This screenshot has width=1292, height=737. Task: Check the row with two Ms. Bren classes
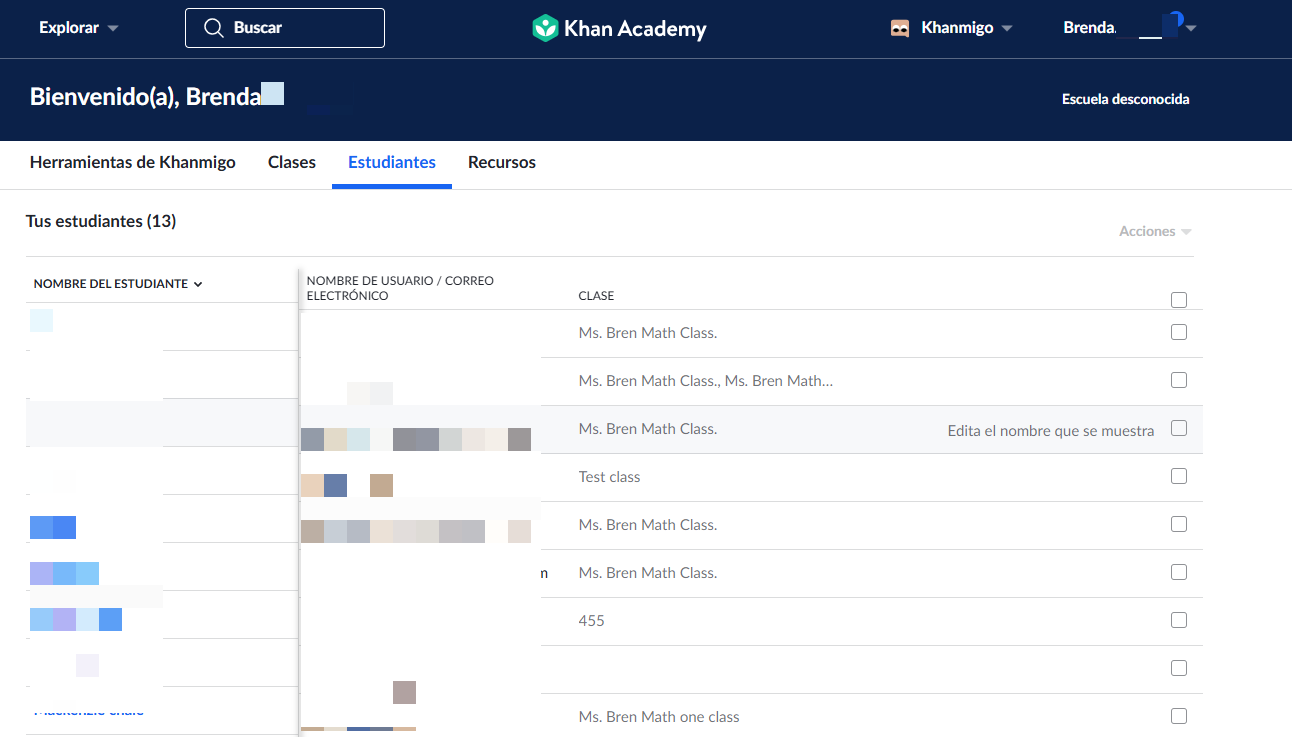coord(1179,380)
